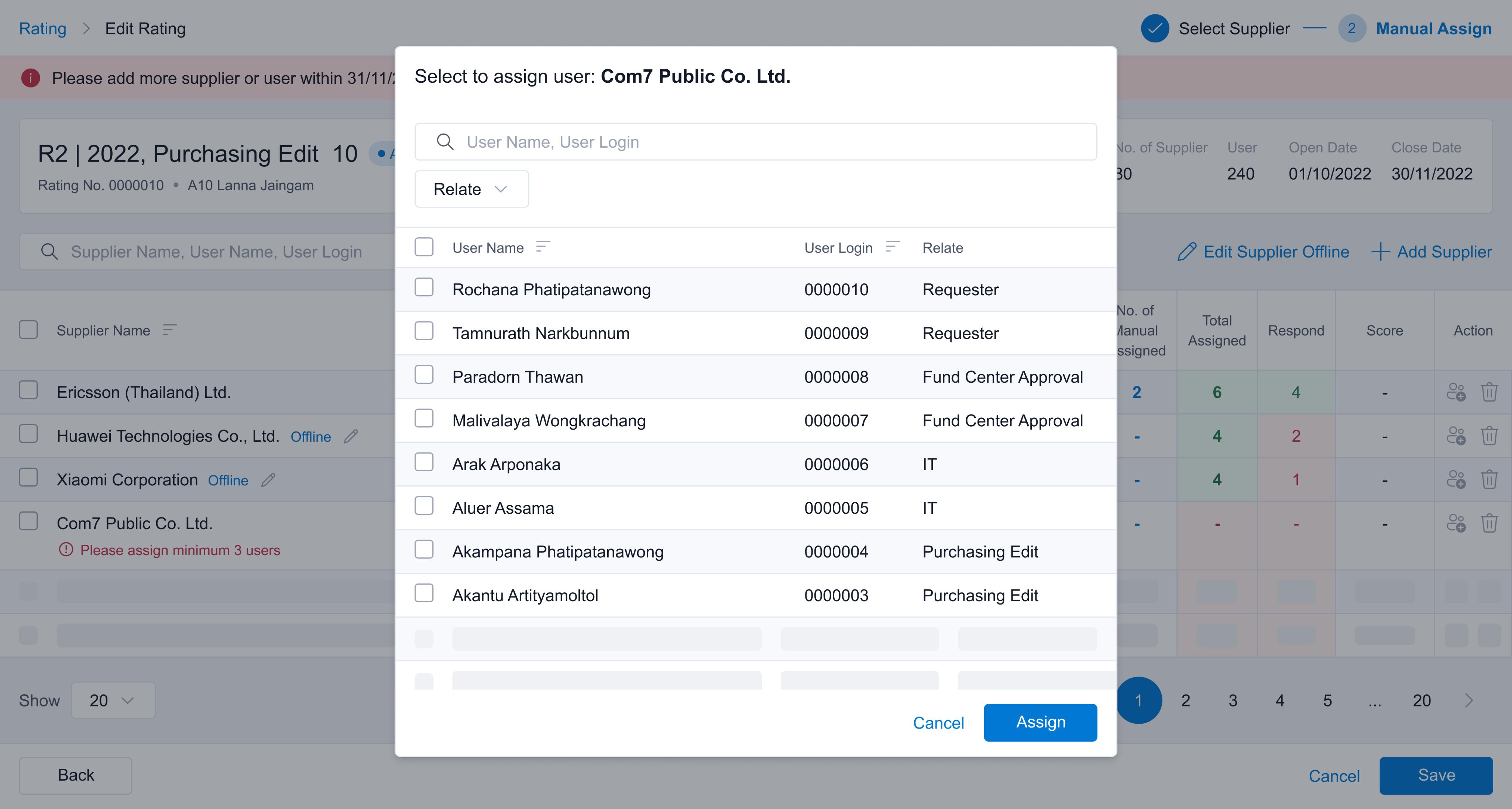Open the Show 20 rows dropdown
The image size is (1512, 809).
(113, 700)
